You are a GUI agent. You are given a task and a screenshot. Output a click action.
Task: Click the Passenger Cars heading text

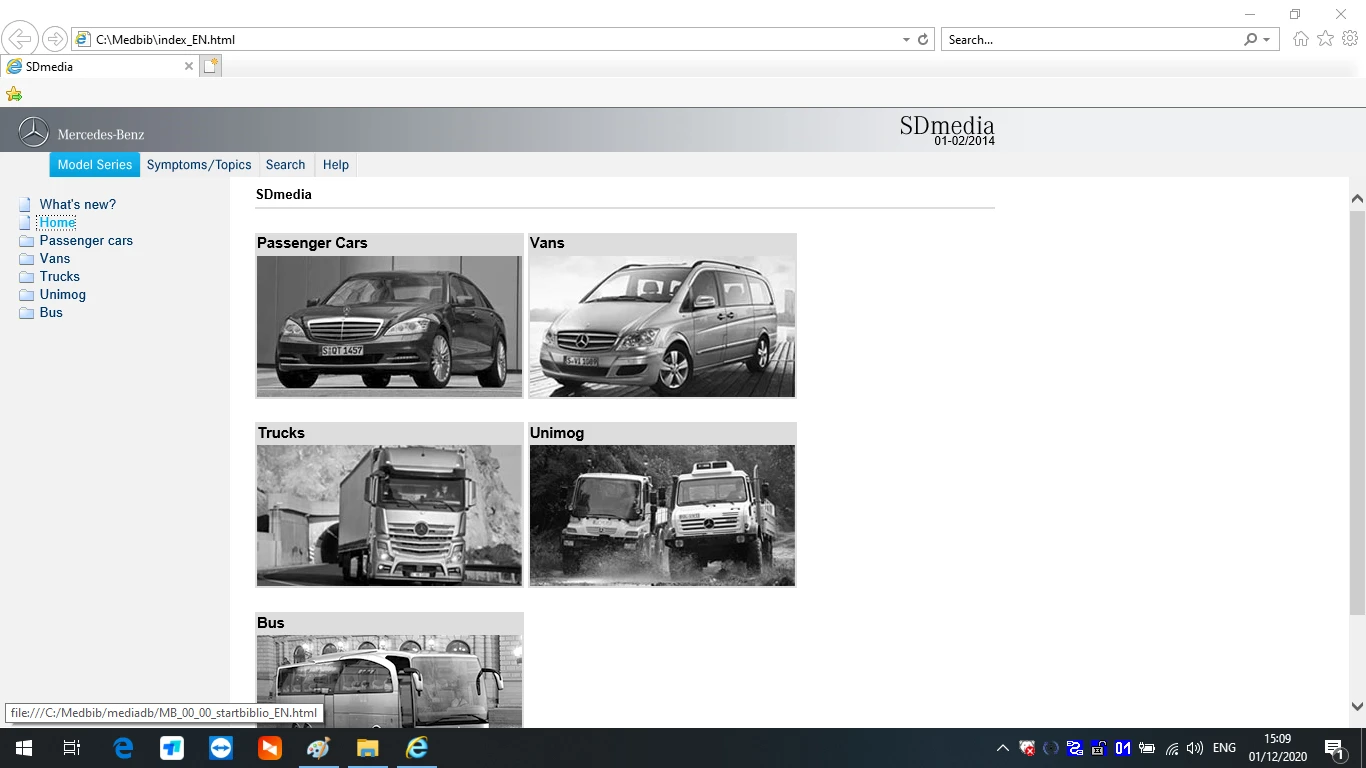click(312, 243)
